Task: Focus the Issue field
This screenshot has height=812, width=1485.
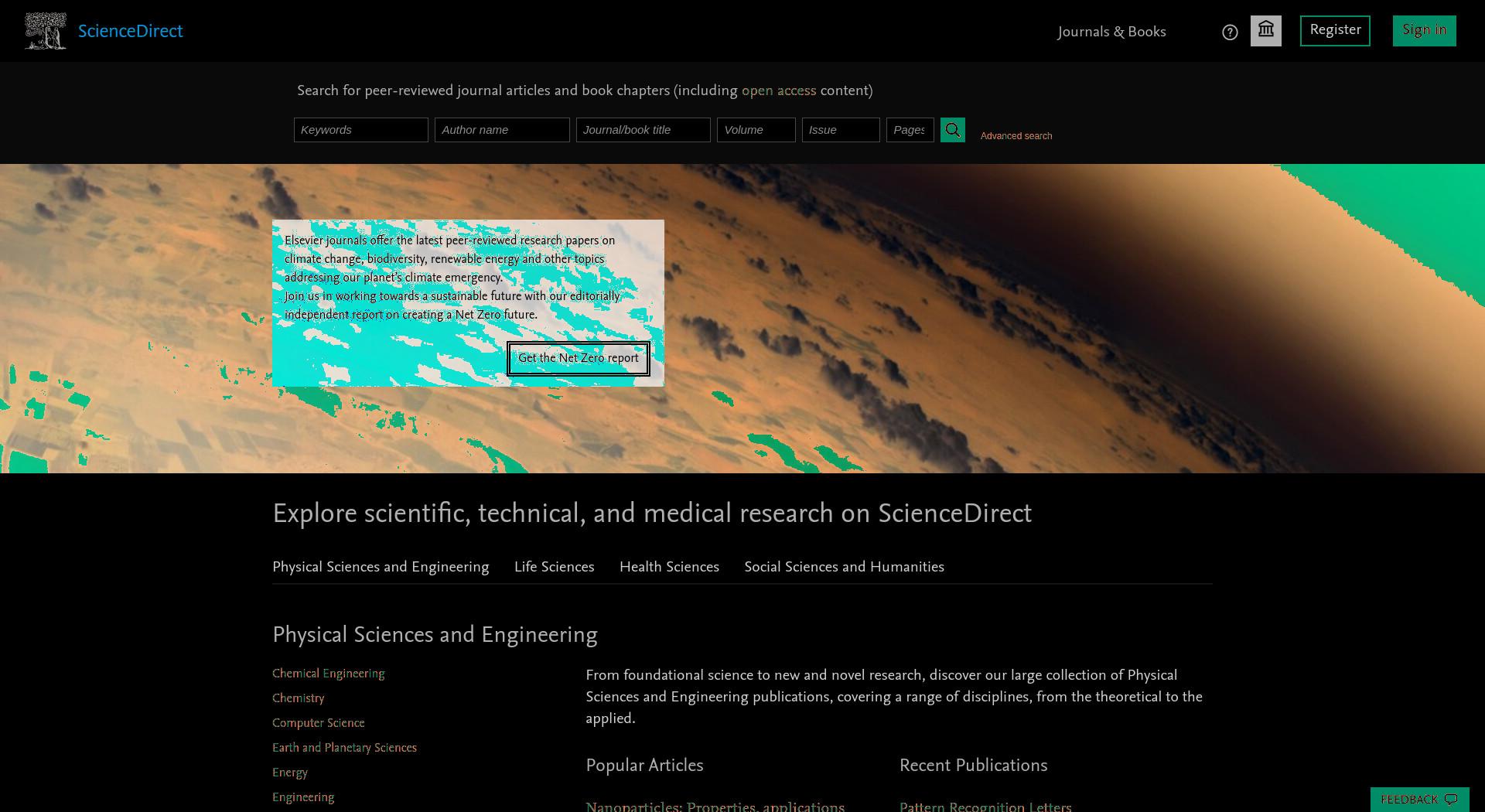Action: (841, 130)
